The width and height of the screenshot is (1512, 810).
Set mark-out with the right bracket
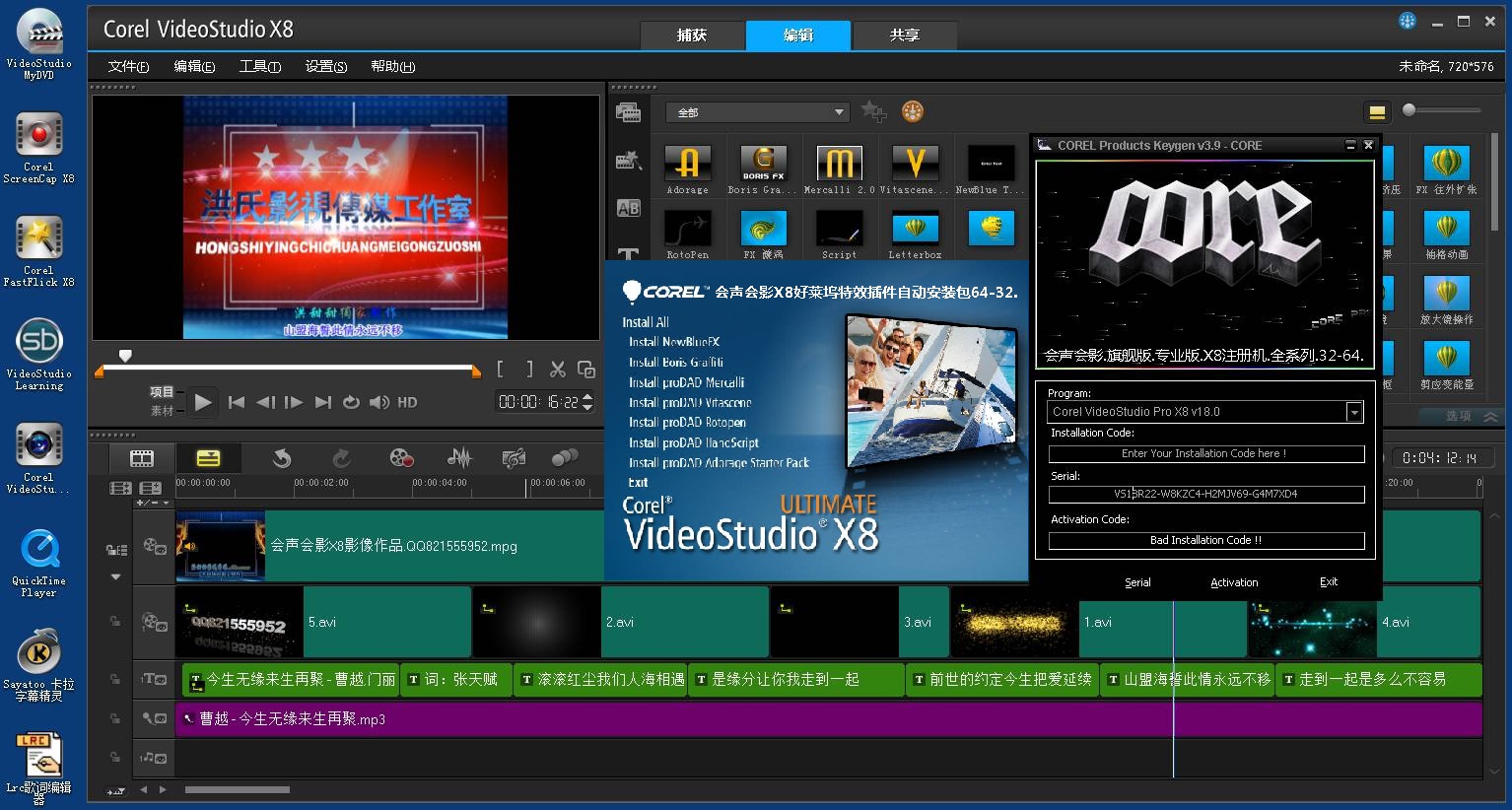529,370
